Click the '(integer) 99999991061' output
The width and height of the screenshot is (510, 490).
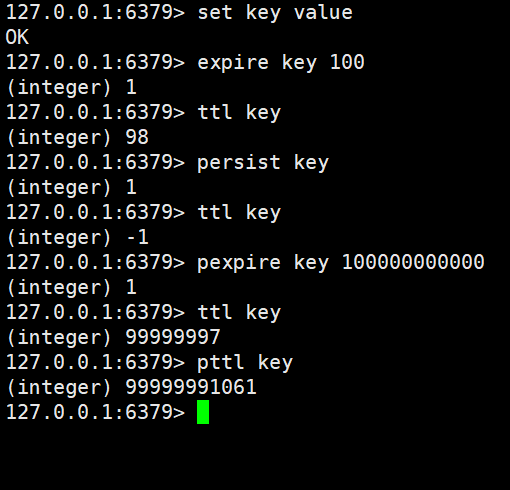[131, 387]
